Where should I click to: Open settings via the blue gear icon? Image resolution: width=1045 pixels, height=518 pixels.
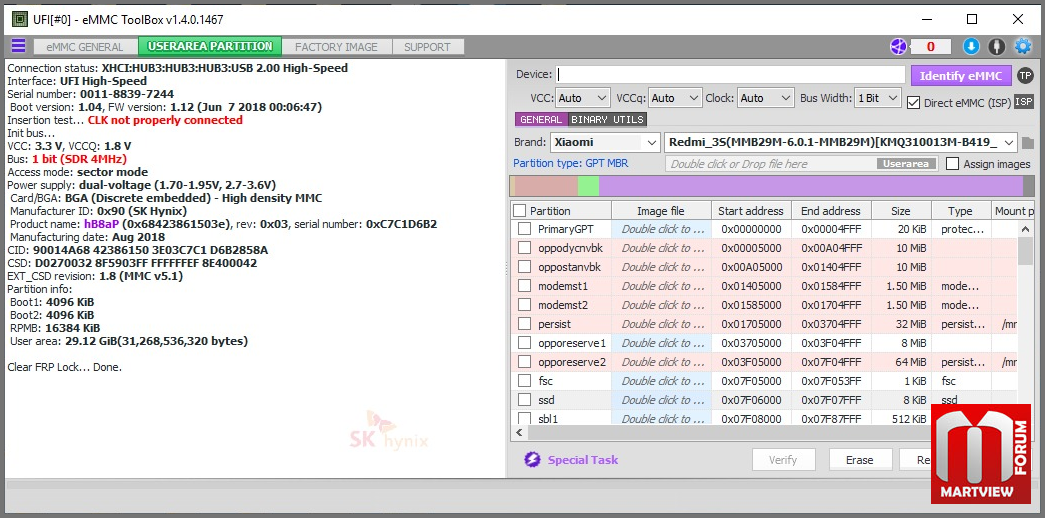click(x=1022, y=47)
